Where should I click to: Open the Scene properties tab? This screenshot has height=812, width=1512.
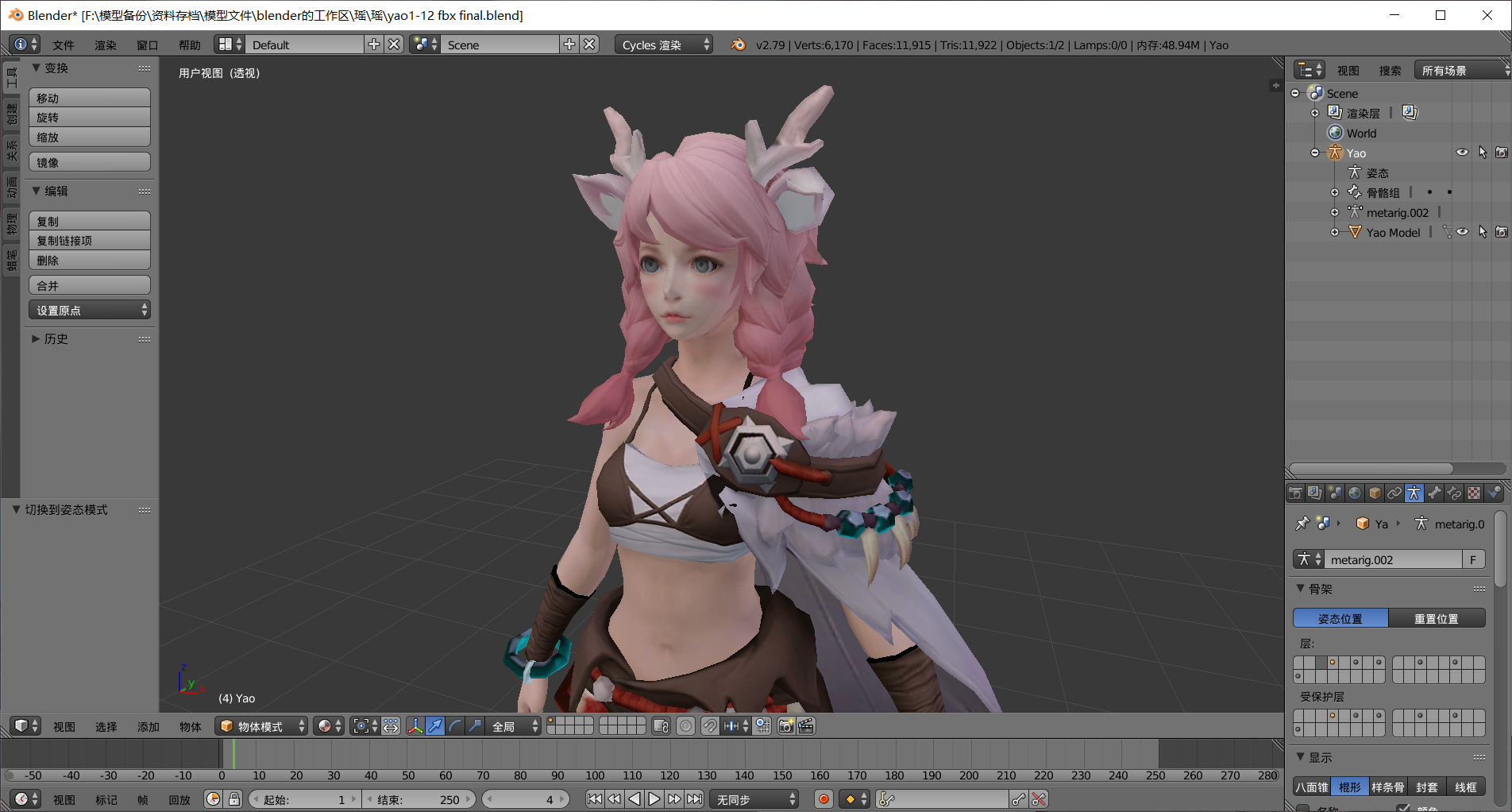pyautogui.click(x=1335, y=493)
